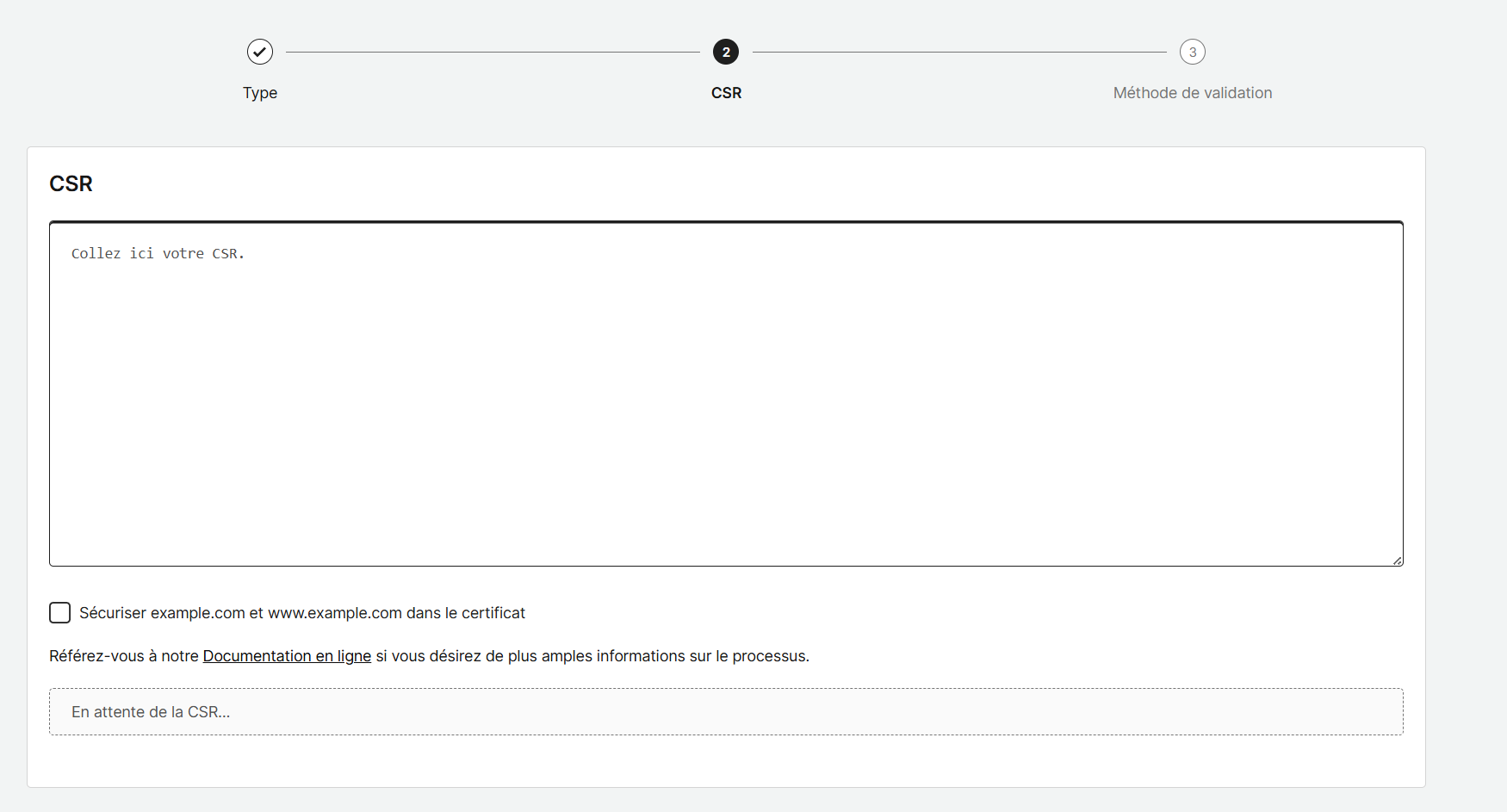This screenshot has height=812, width=1507.
Task: Click the 'En attente de la CSR...' status box
Action: click(726, 712)
